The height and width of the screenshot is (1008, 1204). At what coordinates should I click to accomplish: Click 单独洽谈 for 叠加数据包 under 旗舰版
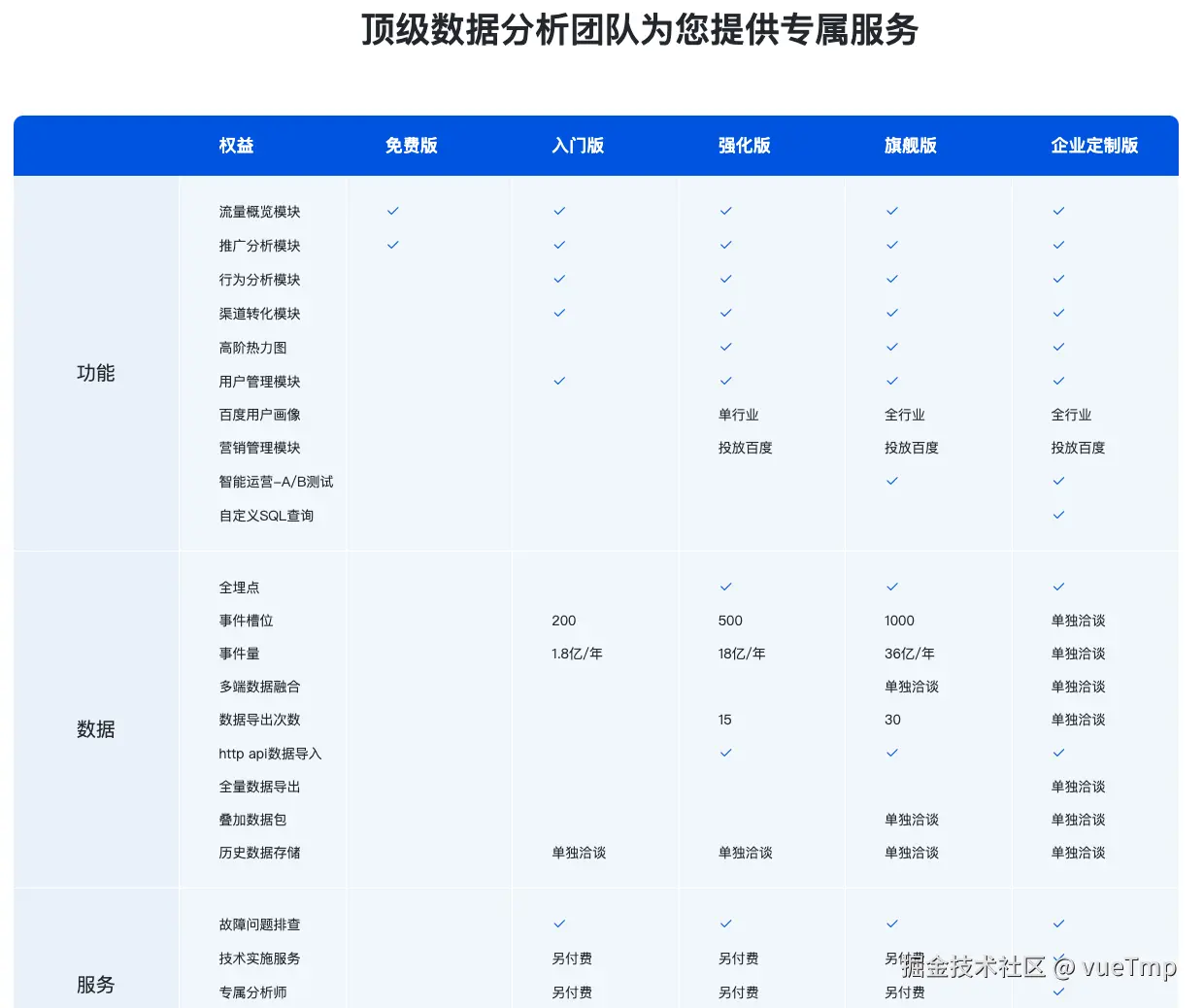point(912,820)
